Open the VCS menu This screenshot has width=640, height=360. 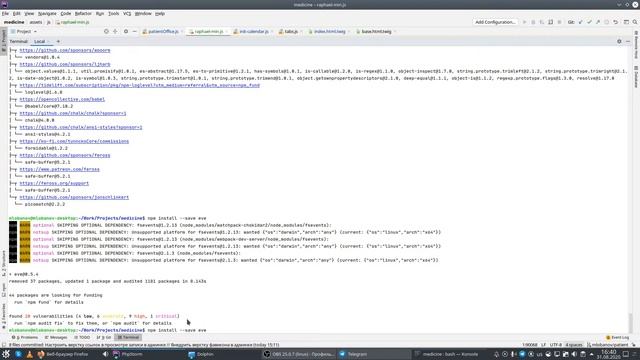(x=127, y=13)
